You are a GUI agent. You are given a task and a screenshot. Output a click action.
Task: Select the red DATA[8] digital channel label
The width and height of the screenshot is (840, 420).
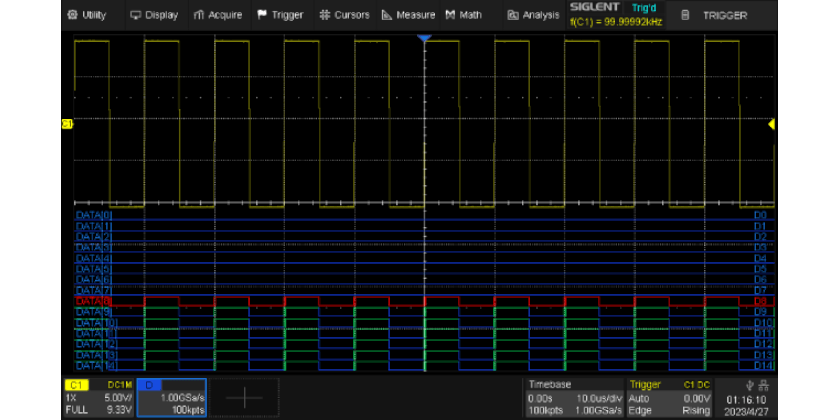(94, 301)
